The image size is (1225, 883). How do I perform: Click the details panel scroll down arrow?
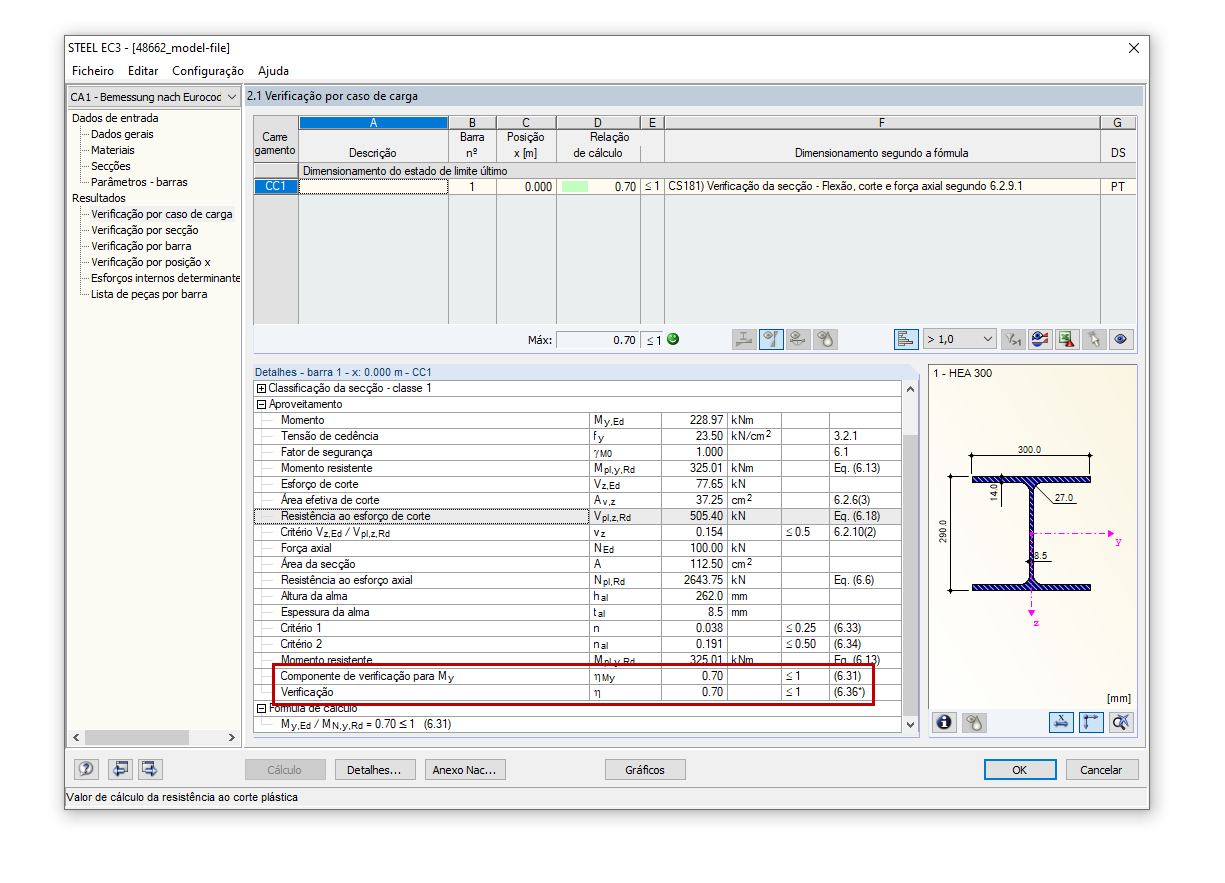(x=909, y=724)
